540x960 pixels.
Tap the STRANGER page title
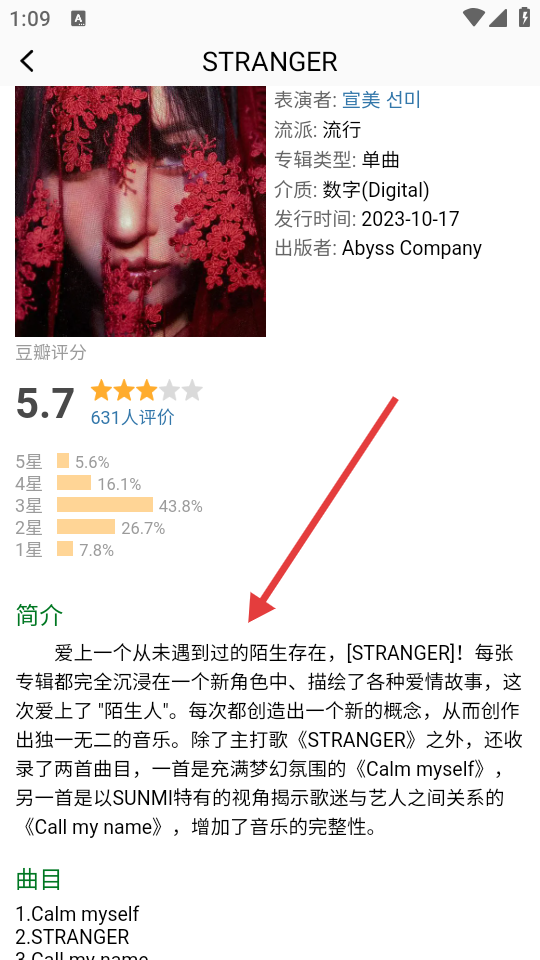[270, 62]
